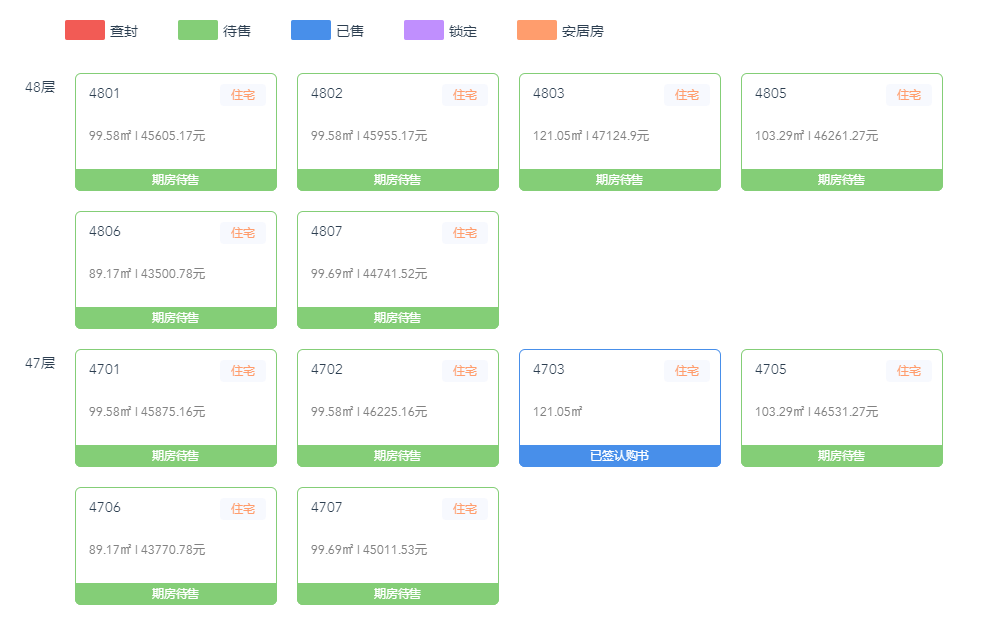Open unit 4803 details
982x619 pixels.
click(x=620, y=125)
